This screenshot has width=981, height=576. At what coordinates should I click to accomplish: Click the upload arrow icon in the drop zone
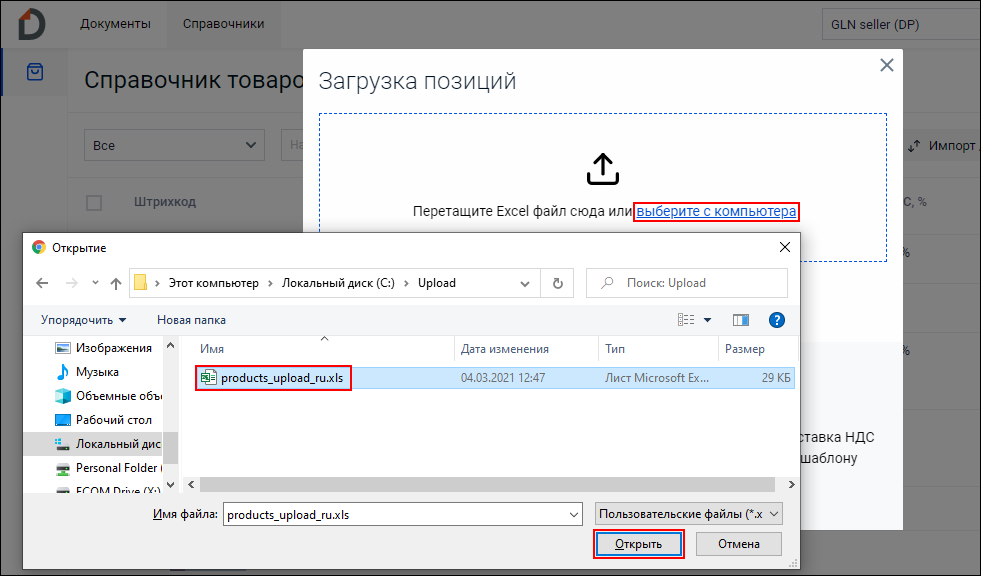coord(601,170)
